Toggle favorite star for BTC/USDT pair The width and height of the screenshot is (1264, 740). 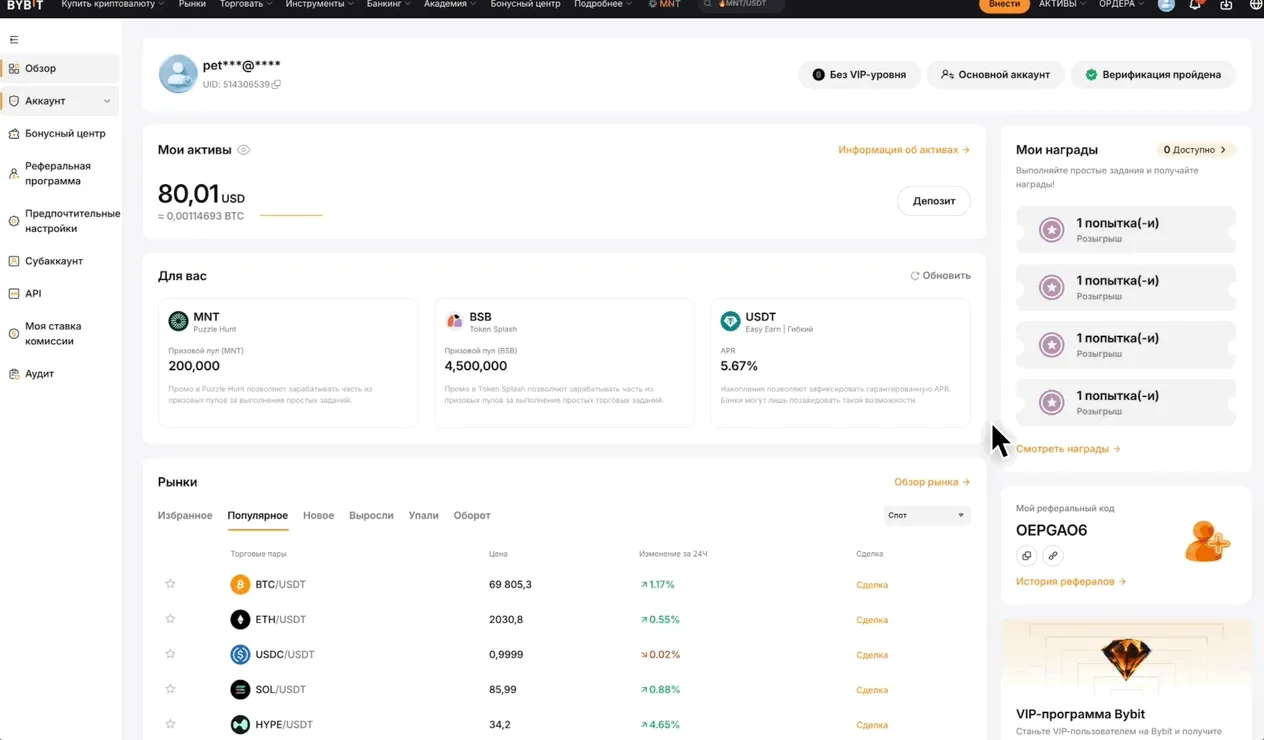pos(170,584)
